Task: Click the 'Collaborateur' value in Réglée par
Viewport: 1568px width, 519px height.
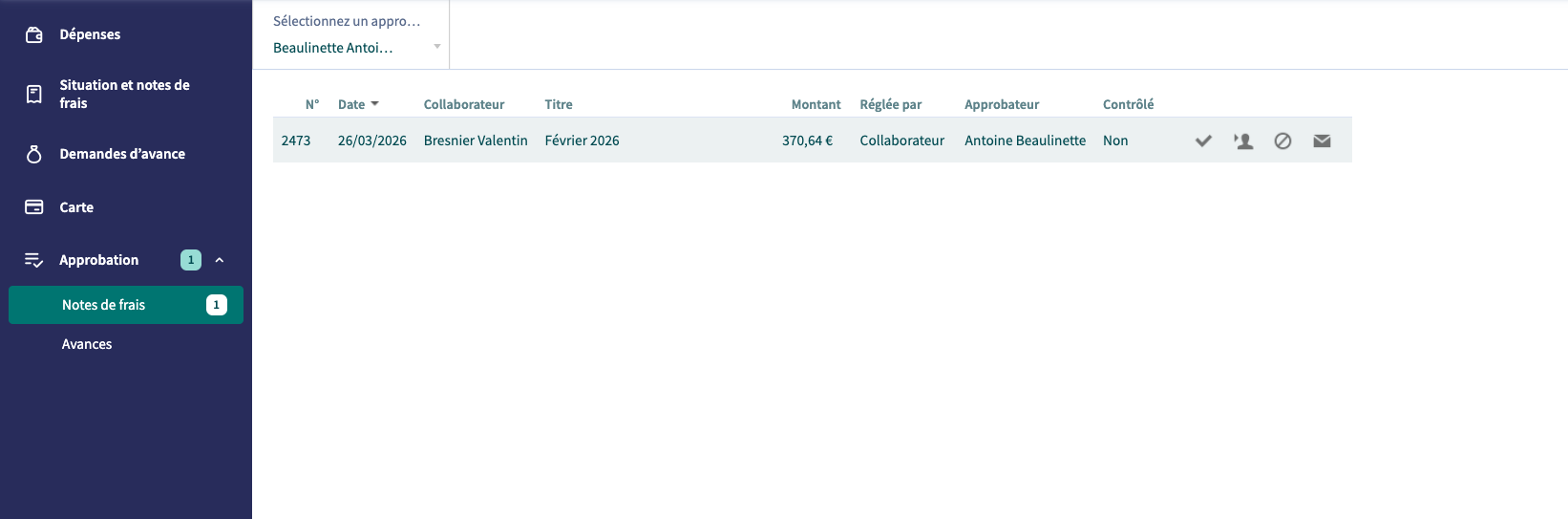Action: (902, 141)
